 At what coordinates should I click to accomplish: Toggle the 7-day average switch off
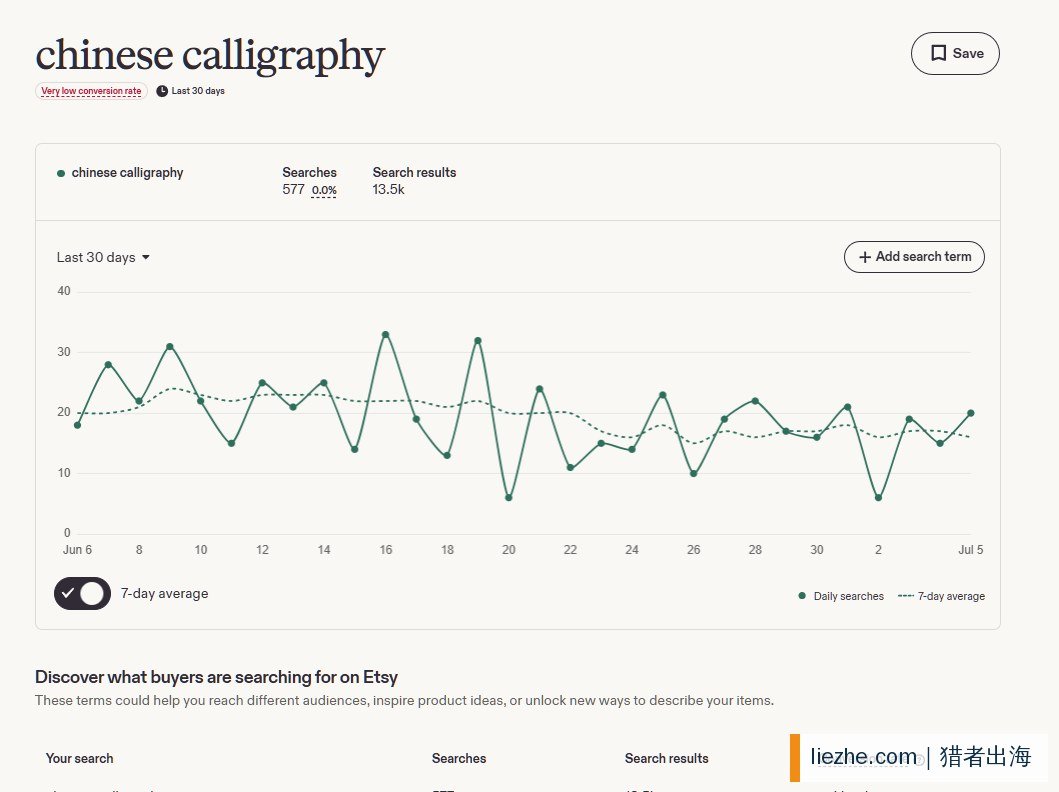(x=82, y=593)
